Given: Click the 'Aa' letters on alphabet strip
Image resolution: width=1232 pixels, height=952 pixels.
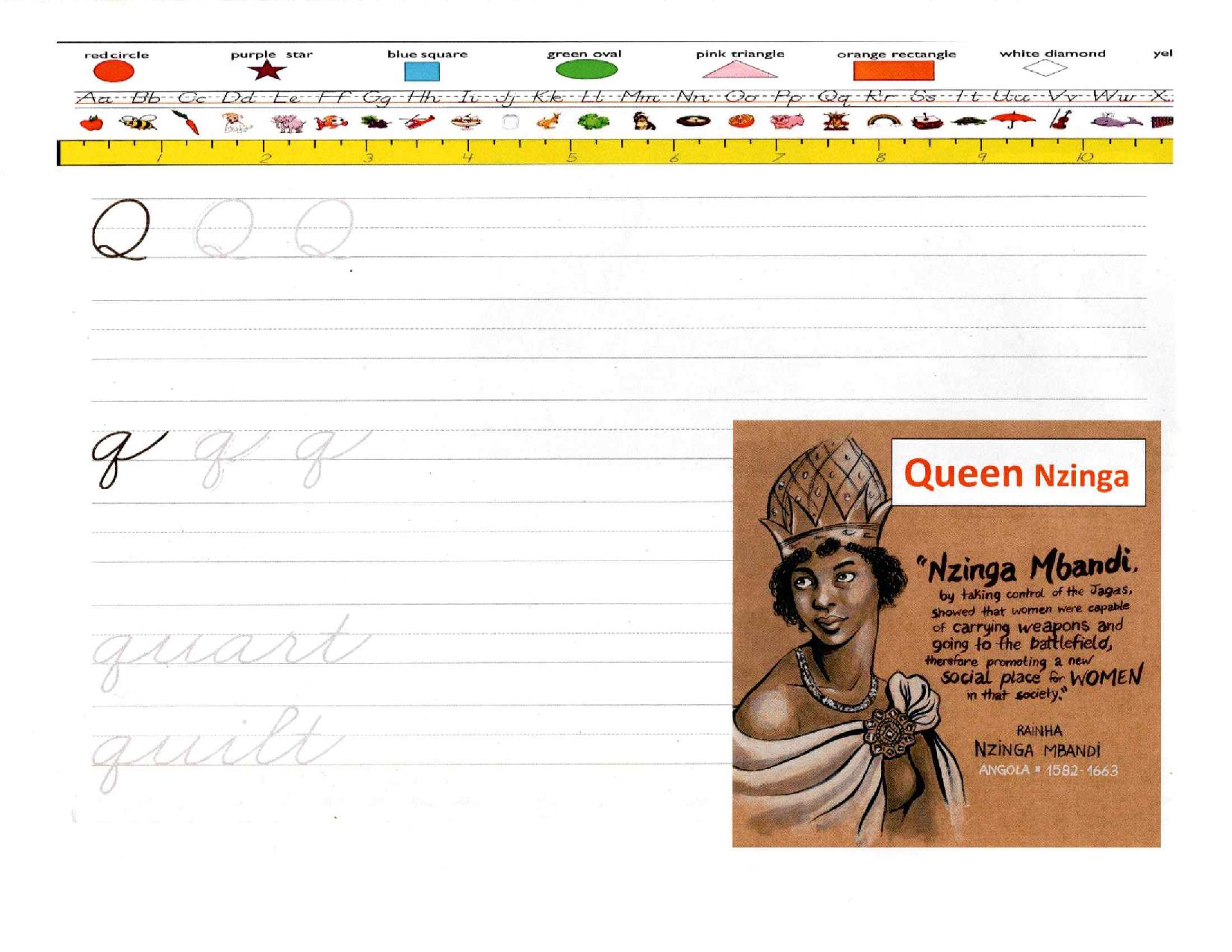Looking at the screenshot, I should click(94, 98).
